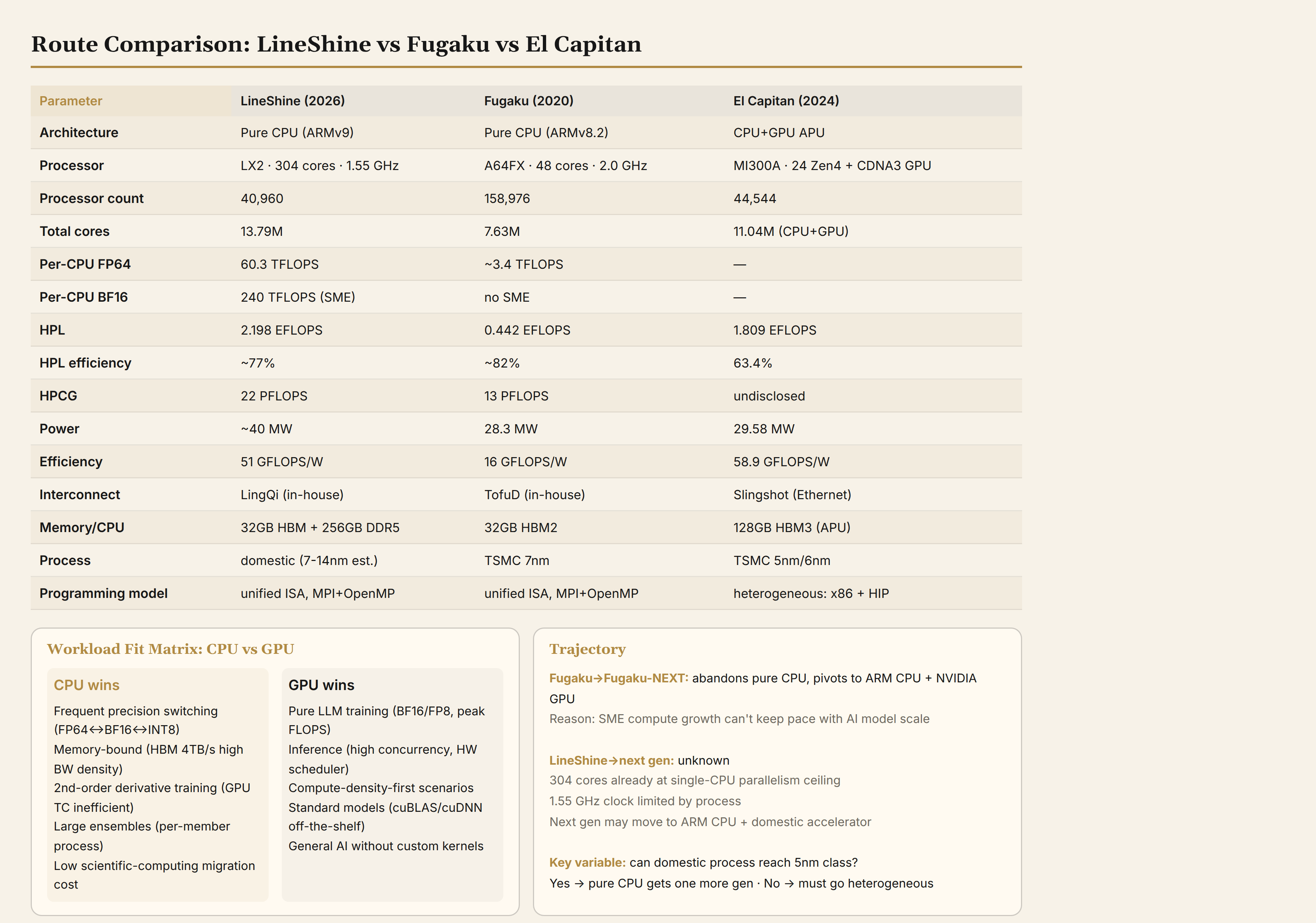Image resolution: width=1316 pixels, height=923 pixels.
Task: Click the heterogeneous: x86 + HIP cell
Action: click(811, 594)
